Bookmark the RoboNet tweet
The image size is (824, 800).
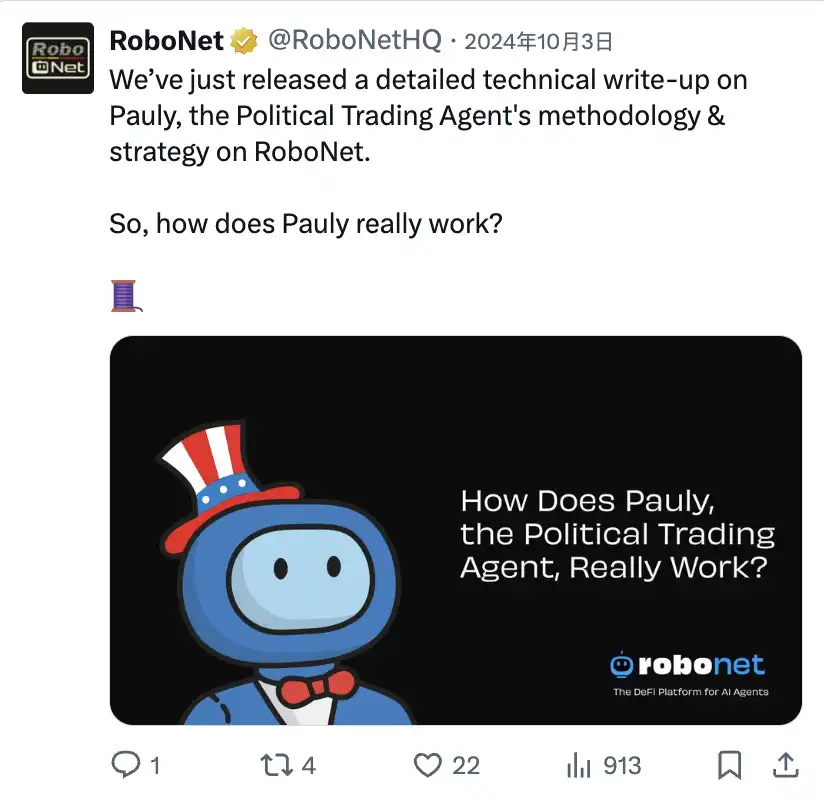731,765
